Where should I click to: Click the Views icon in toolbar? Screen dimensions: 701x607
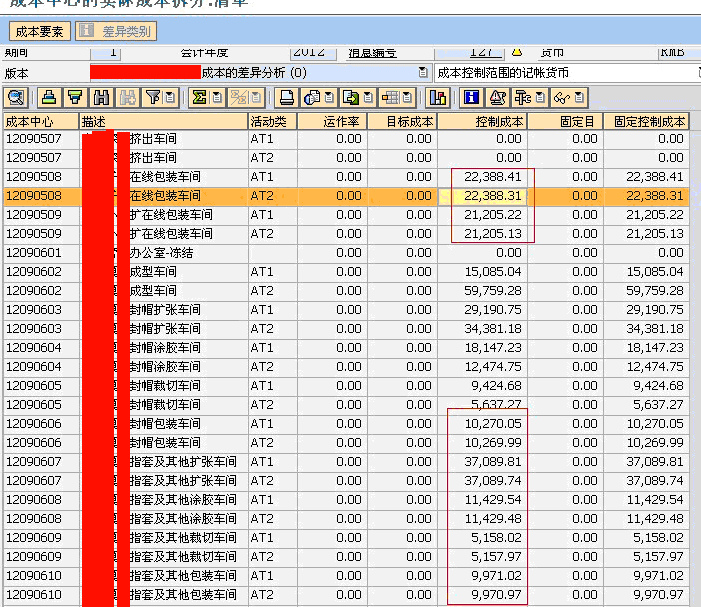[312, 97]
